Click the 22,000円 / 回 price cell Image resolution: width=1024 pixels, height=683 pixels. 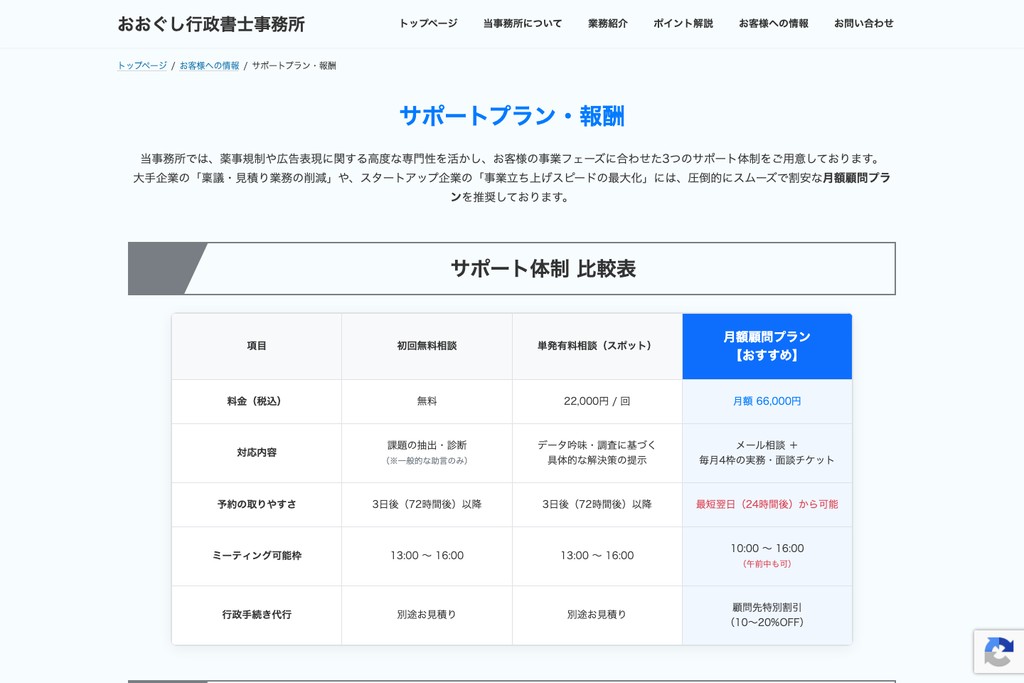pos(597,402)
